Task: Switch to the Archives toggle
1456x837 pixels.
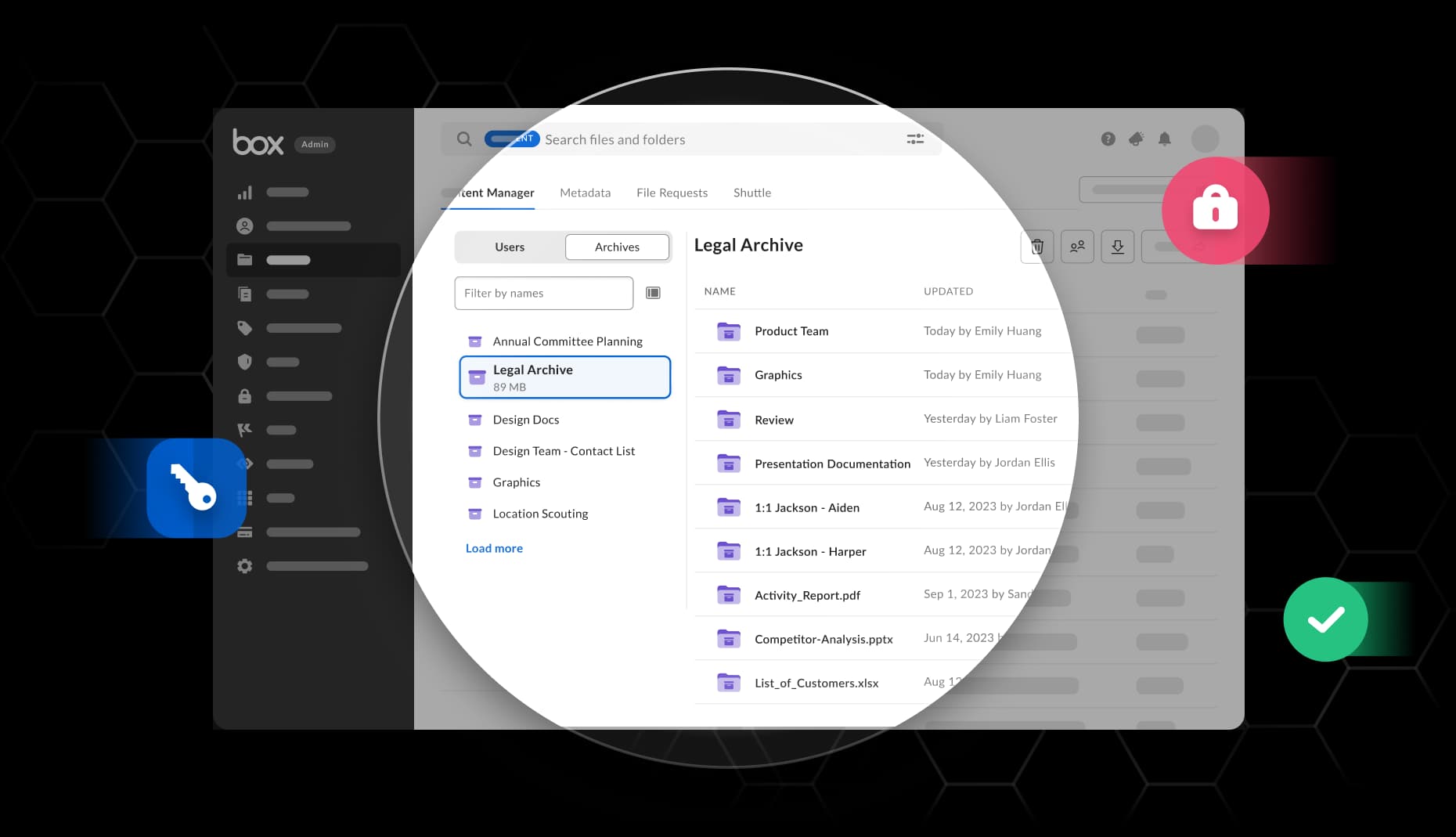Action: (617, 247)
